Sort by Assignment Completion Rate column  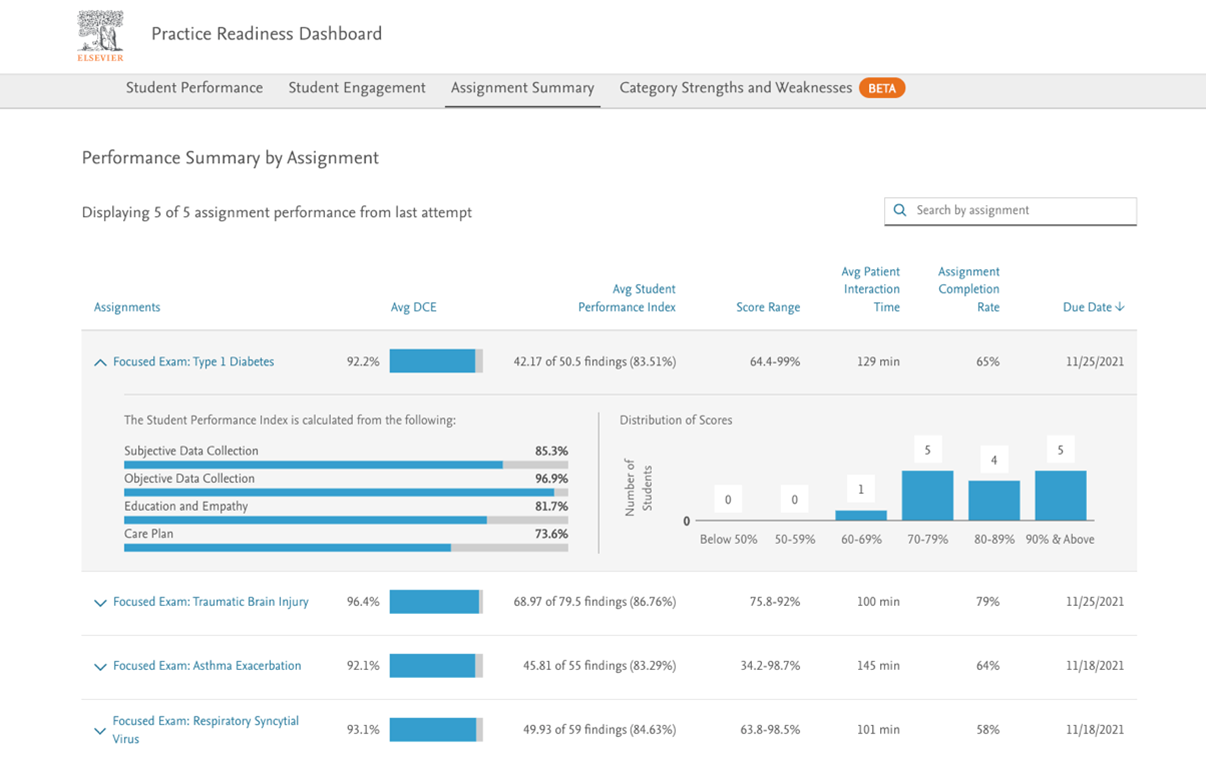pyautogui.click(x=968, y=289)
